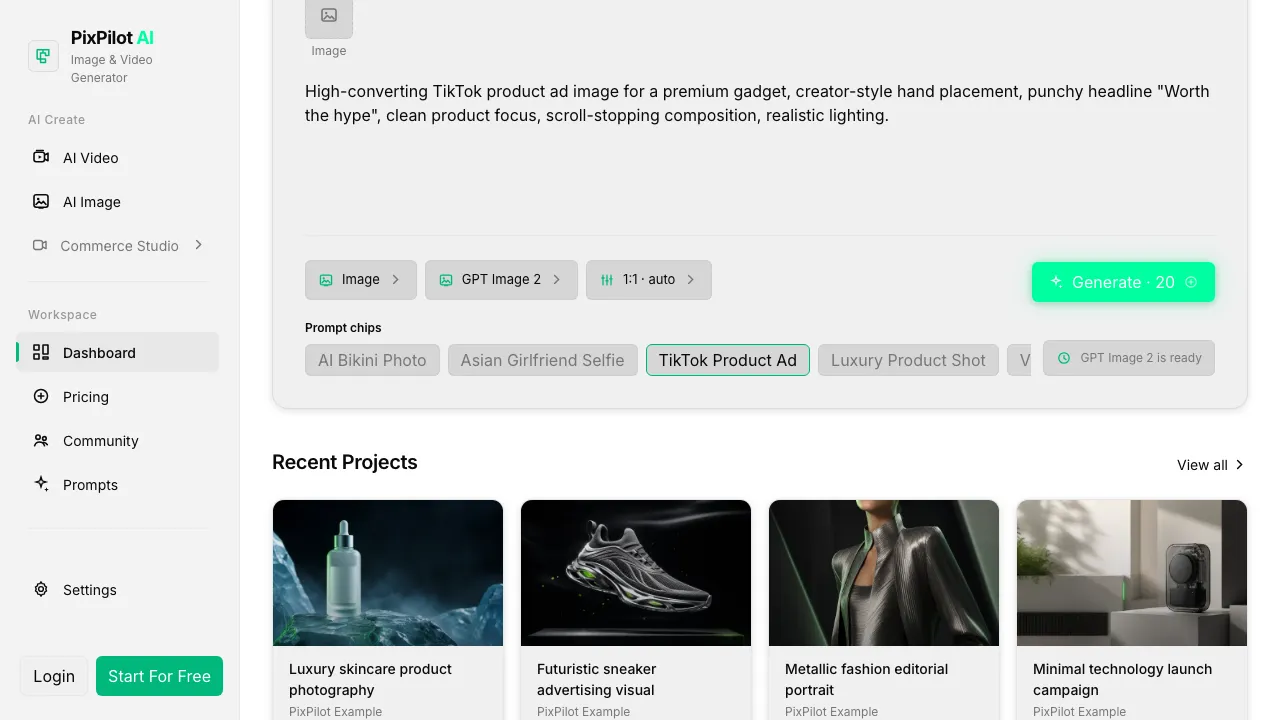
Task: Click the PixPilot AI logo icon
Action: (43, 56)
